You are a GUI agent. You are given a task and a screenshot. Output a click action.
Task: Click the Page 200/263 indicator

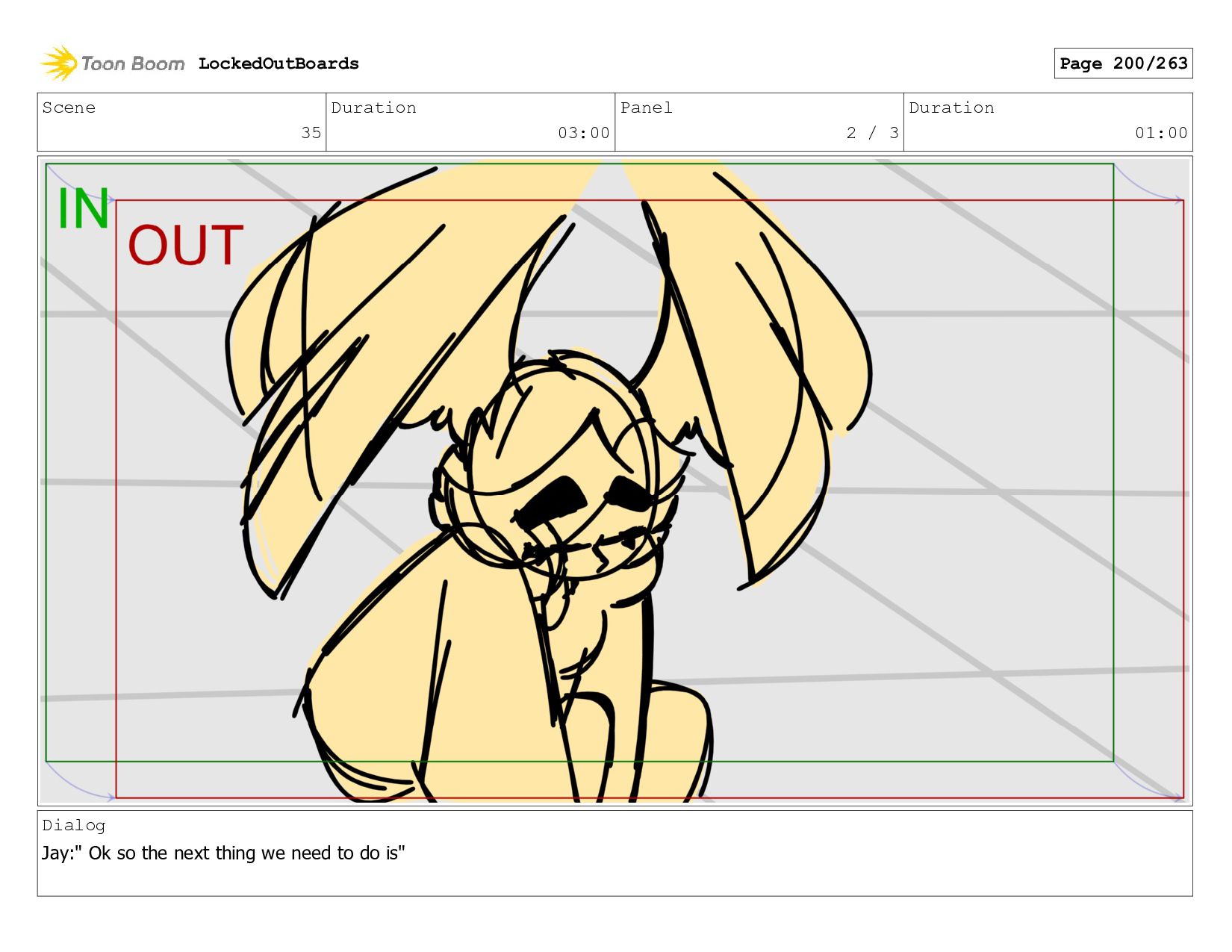point(1123,63)
